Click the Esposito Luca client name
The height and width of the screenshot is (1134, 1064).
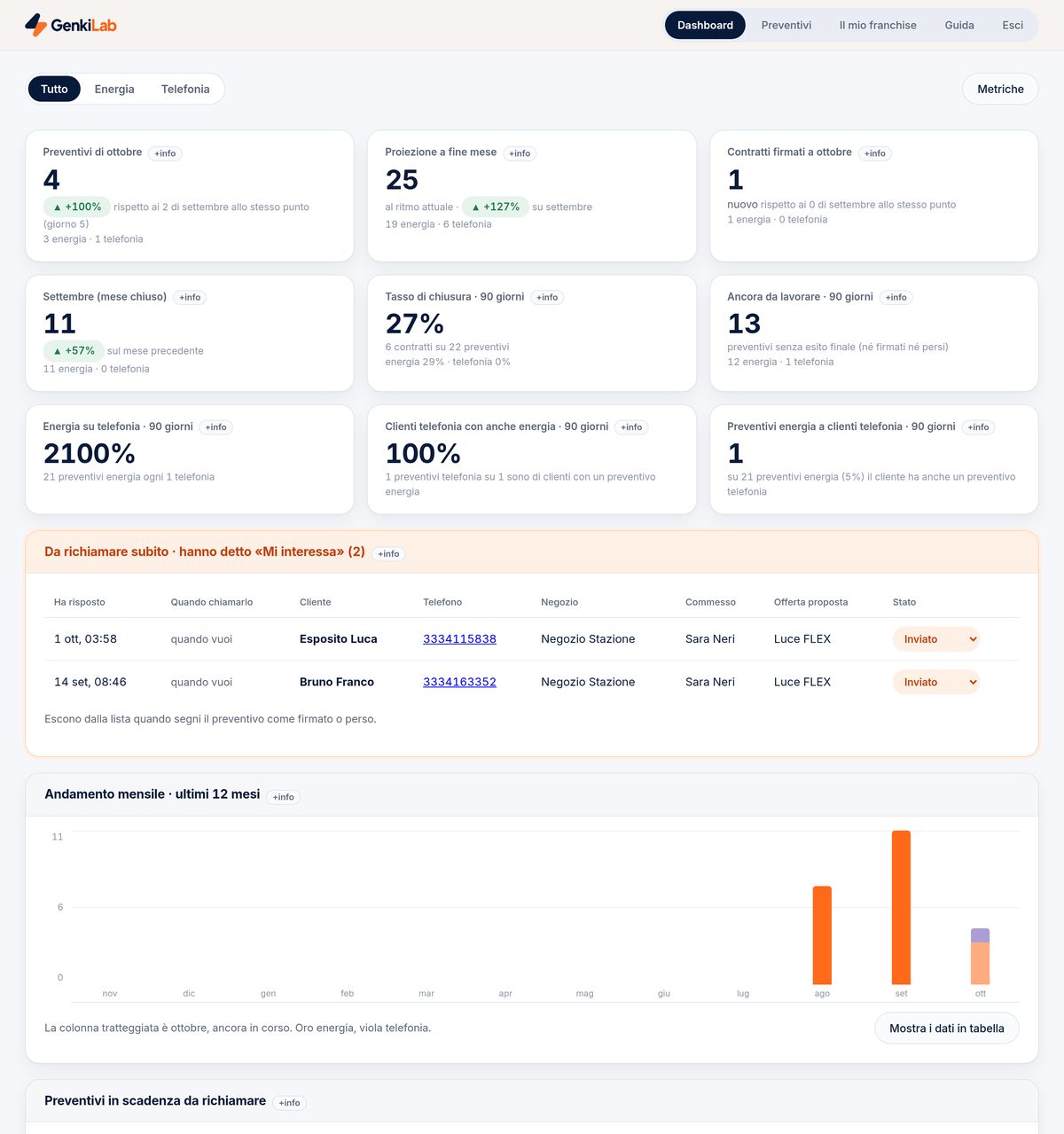(x=339, y=639)
